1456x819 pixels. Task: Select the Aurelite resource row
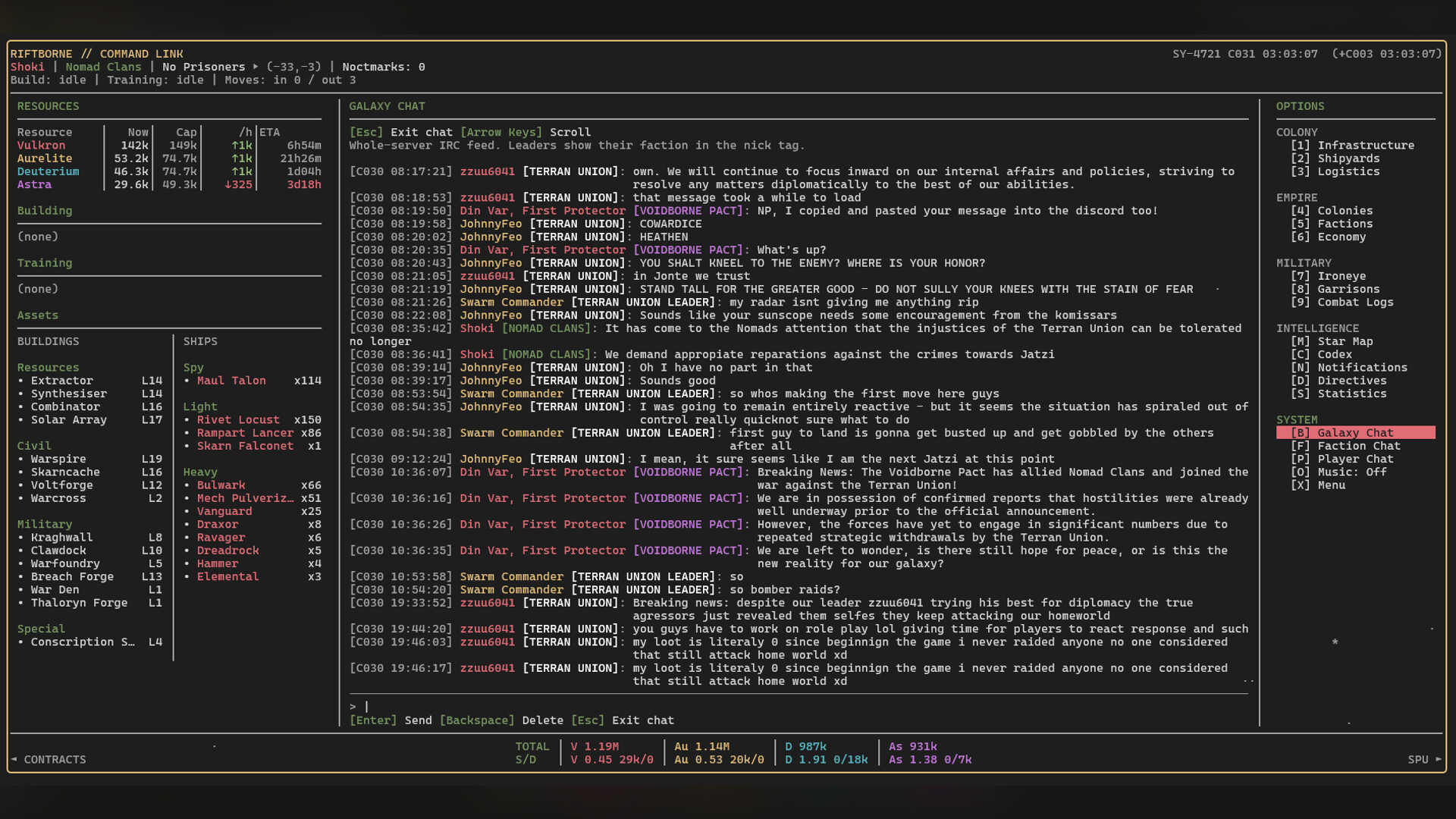[x=169, y=158]
